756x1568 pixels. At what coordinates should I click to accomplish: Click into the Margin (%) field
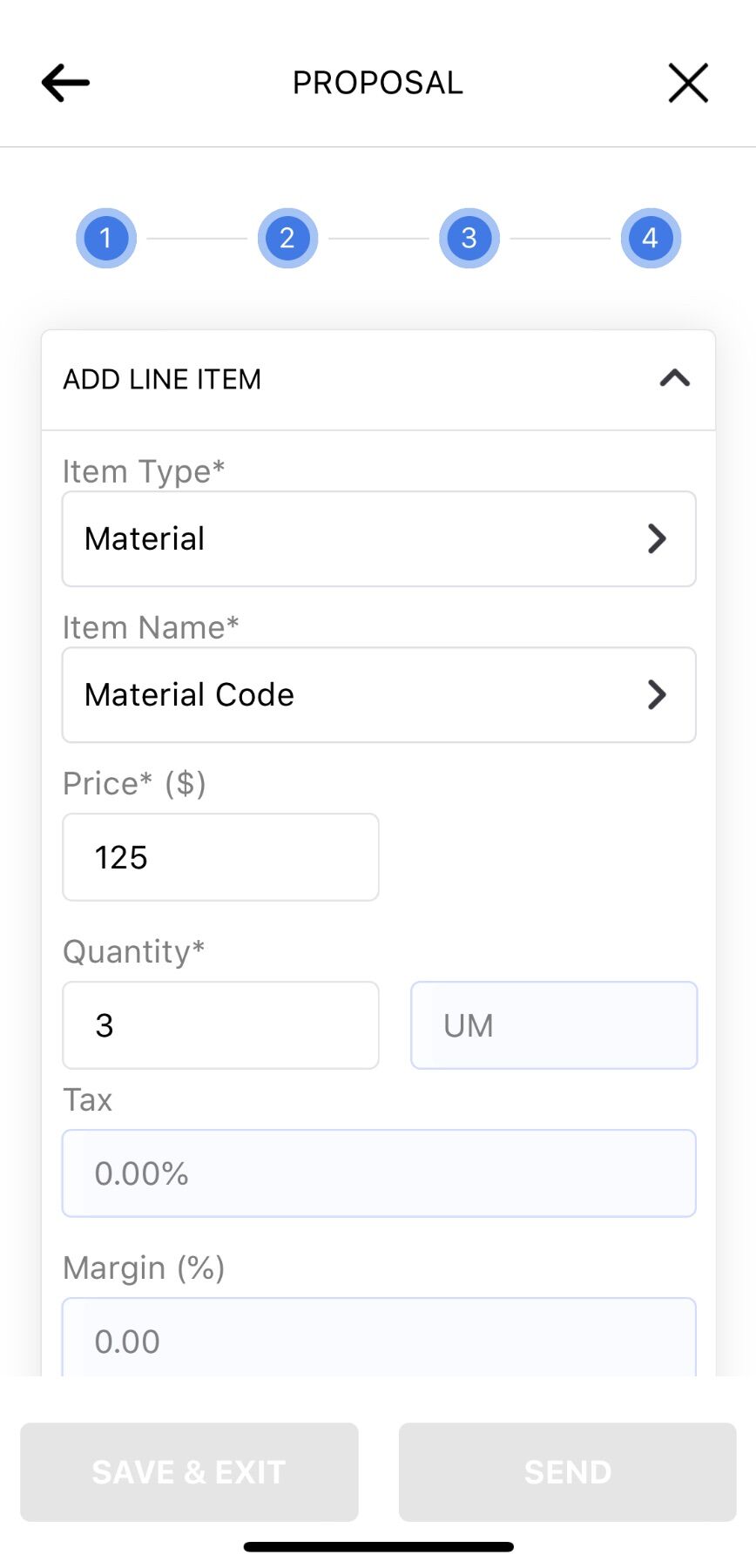[x=379, y=1339]
